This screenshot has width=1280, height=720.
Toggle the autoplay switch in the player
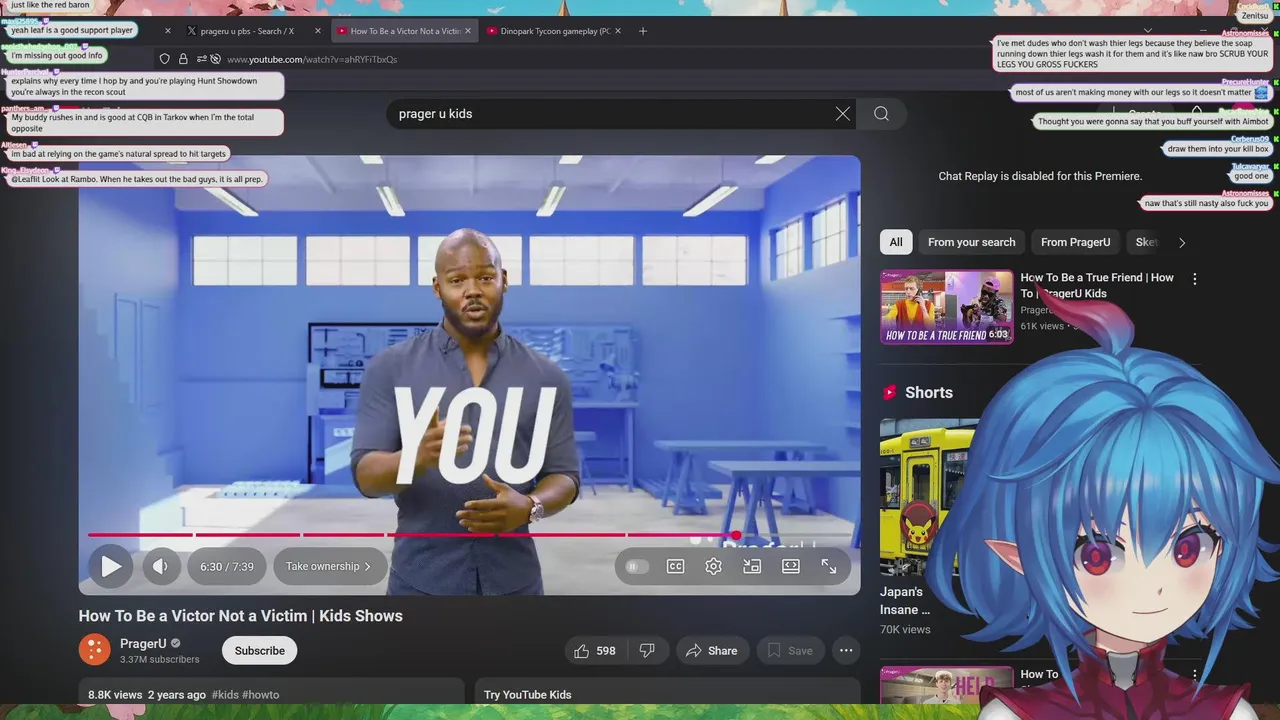[x=636, y=566]
